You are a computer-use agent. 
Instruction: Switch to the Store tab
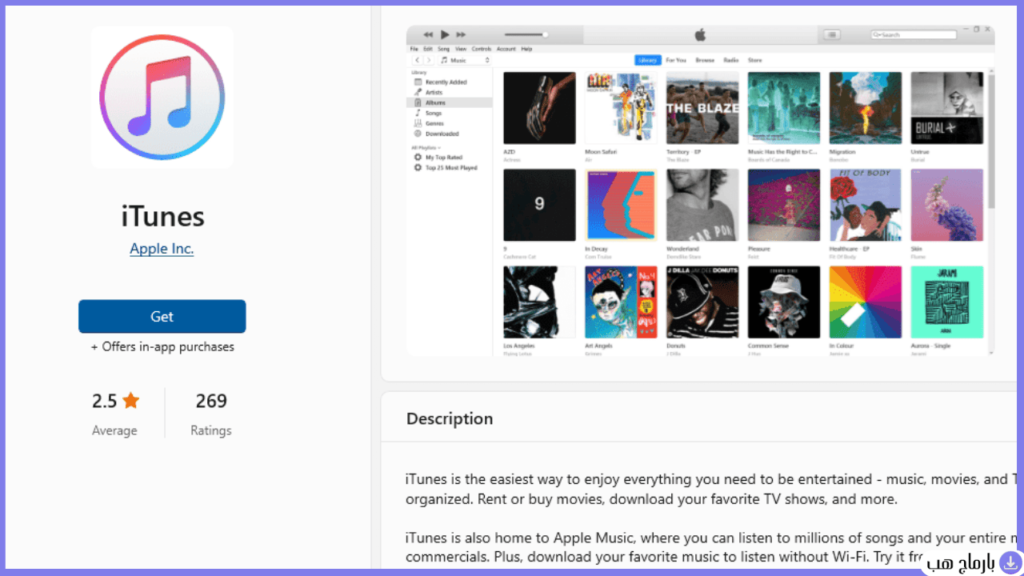pyautogui.click(x=755, y=60)
